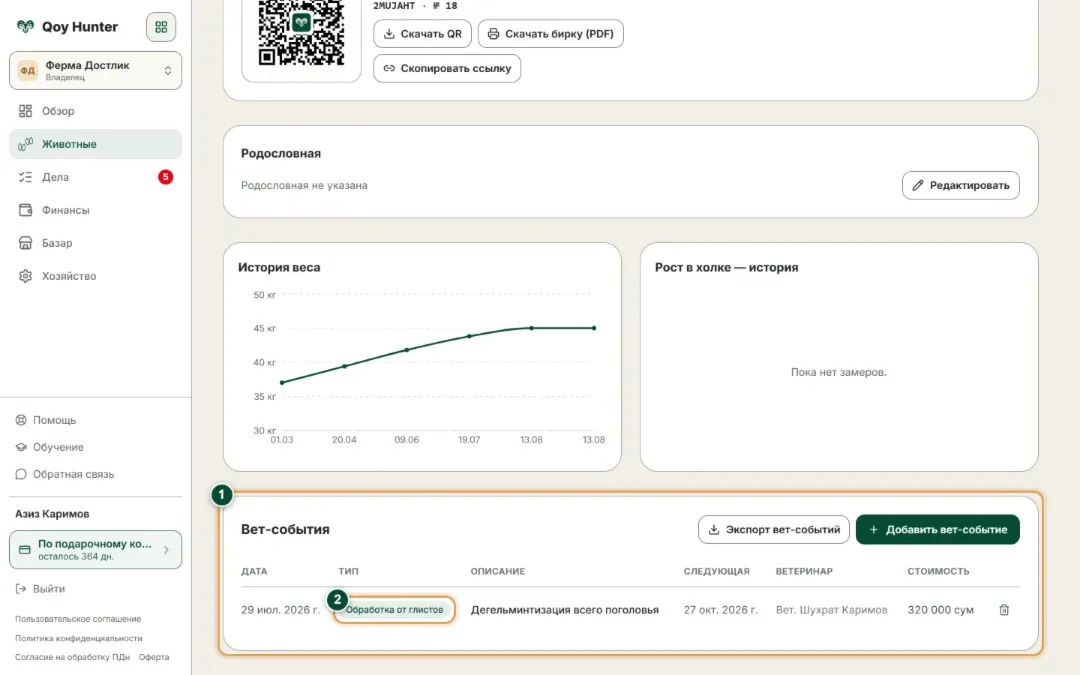This screenshot has height=675, width=1080.
Task: Click the 19.07 weight chart point
Action: [469, 336]
